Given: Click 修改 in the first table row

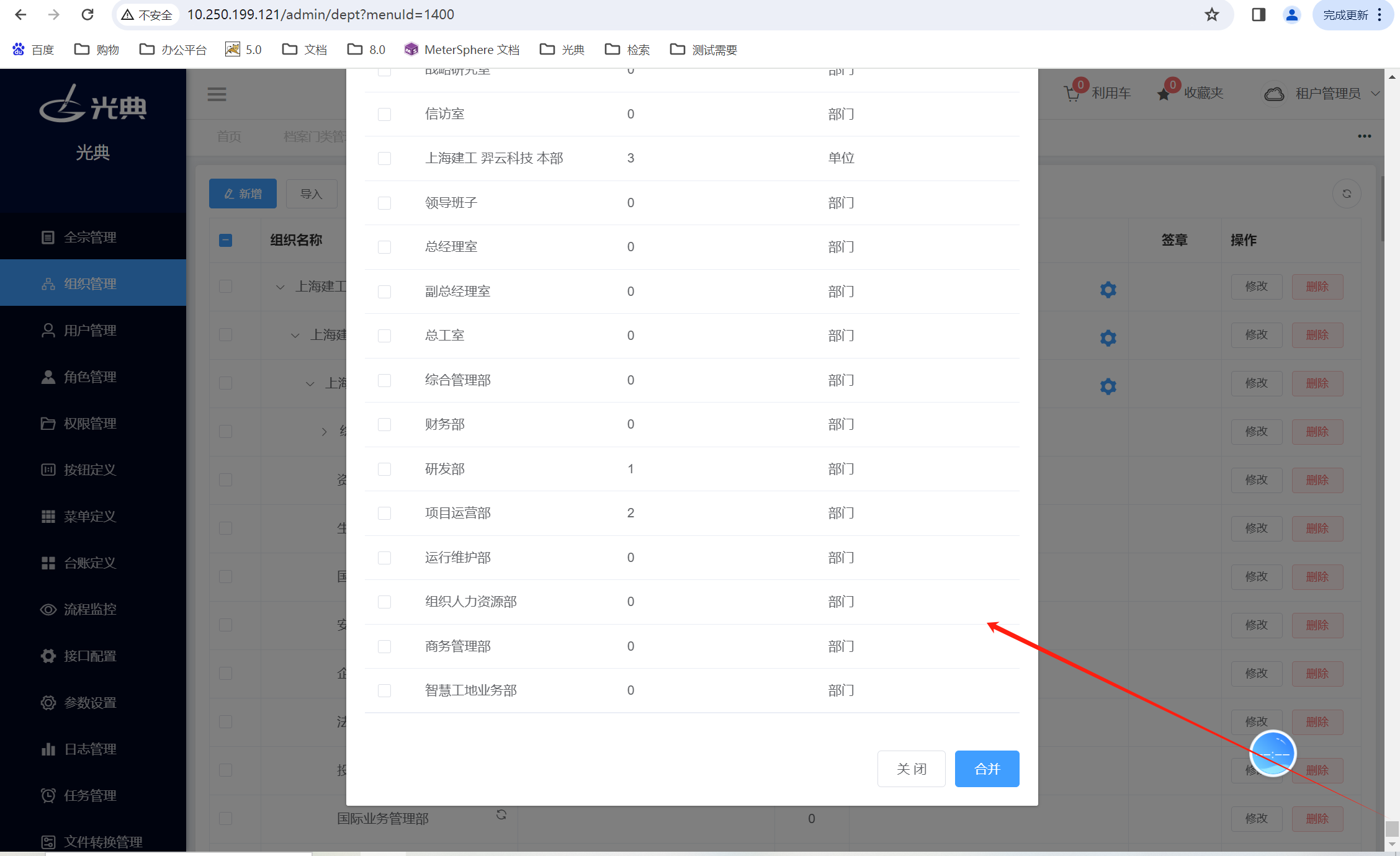Looking at the screenshot, I should (x=1257, y=287).
